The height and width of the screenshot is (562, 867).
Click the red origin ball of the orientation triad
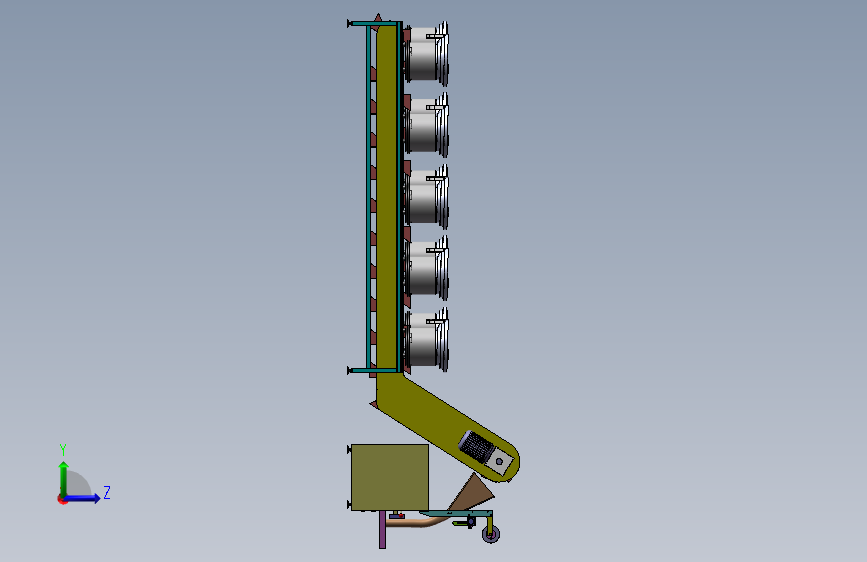point(62,499)
